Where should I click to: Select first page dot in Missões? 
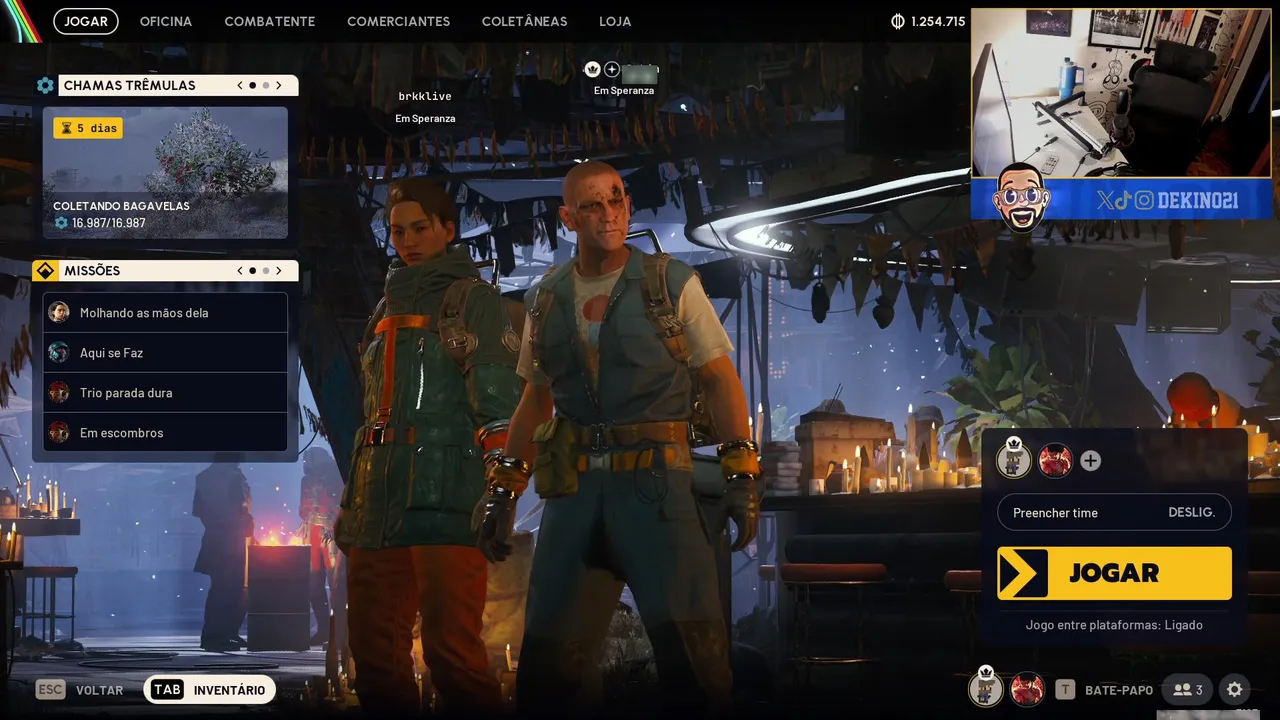point(252,270)
